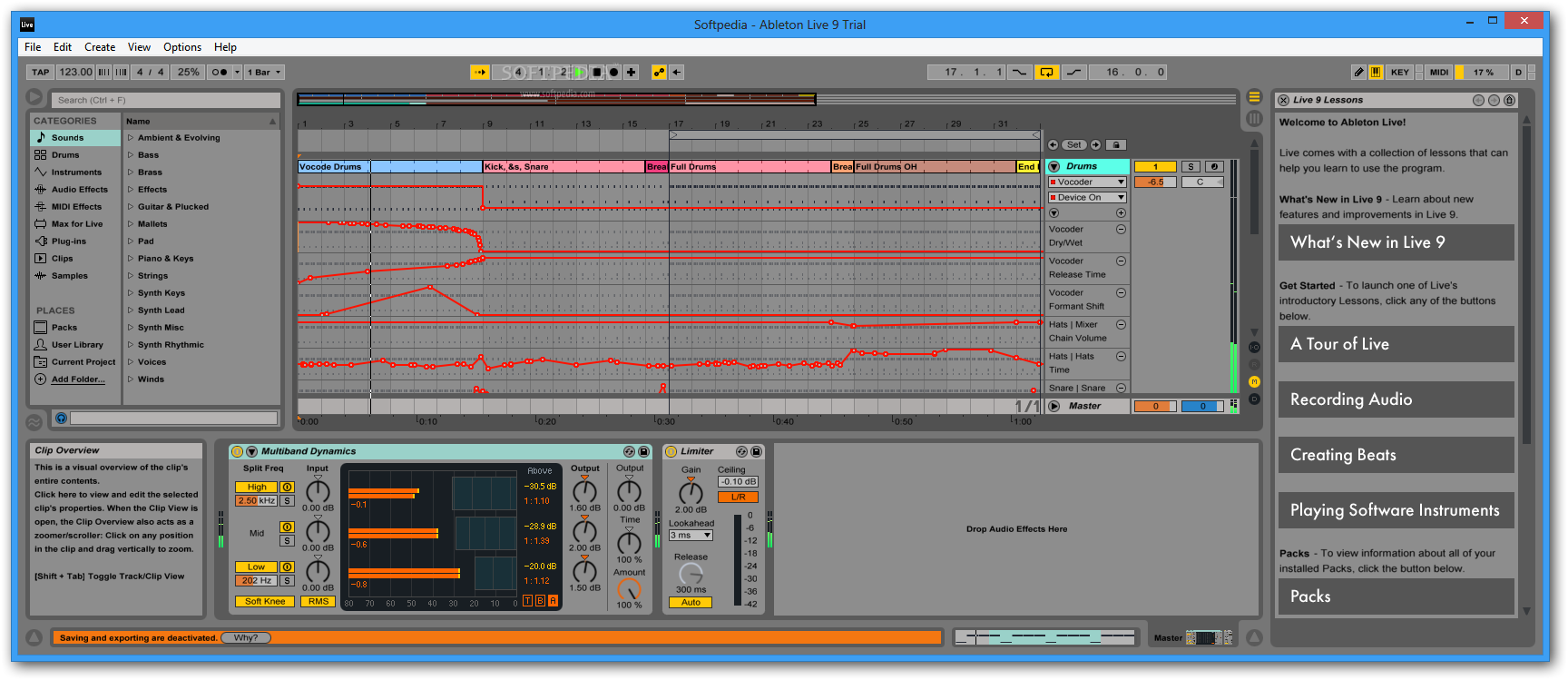Click the Session view selector icon
Screen dimensions: 1568x680
1254,118
